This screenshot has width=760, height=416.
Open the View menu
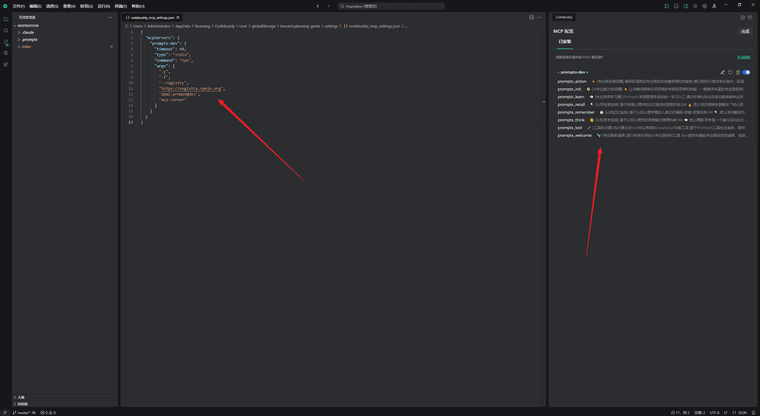[69, 6]
